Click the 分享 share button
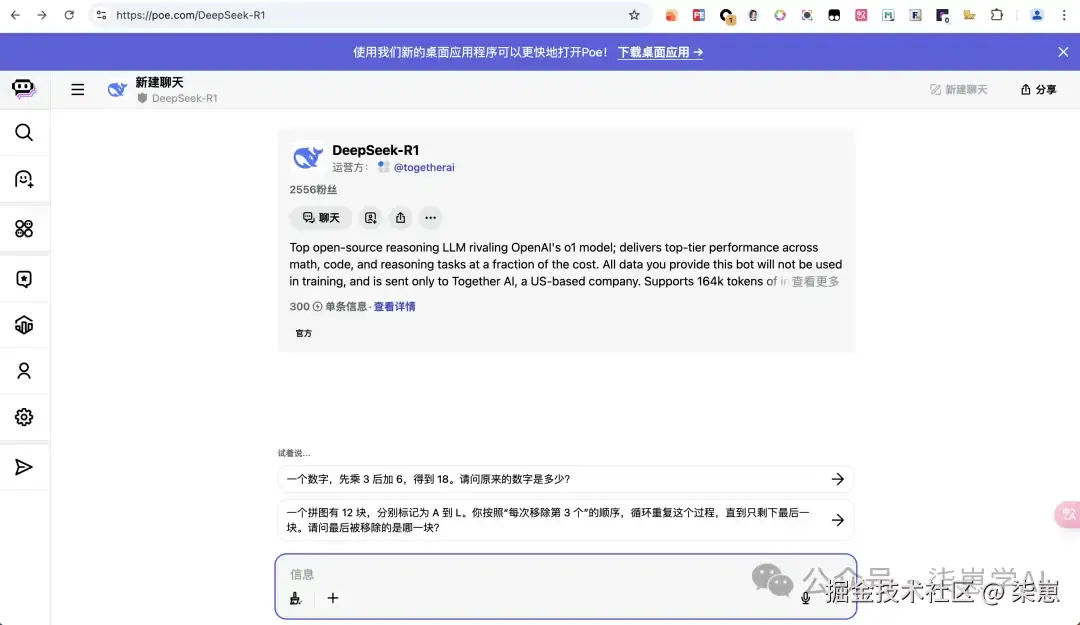The width and height of the screenshot is (1080, 625). (1038, 90)
